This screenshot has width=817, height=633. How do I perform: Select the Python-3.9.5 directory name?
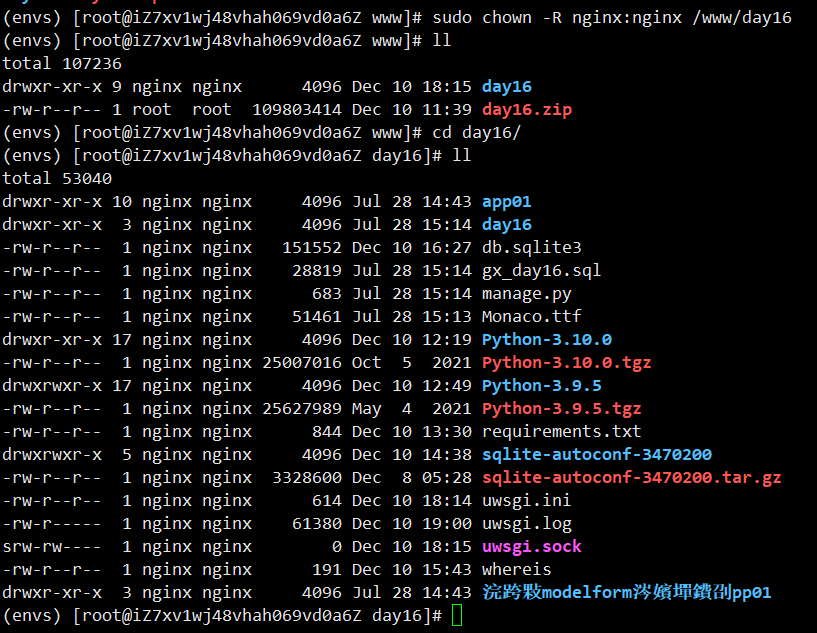[541, 386]
